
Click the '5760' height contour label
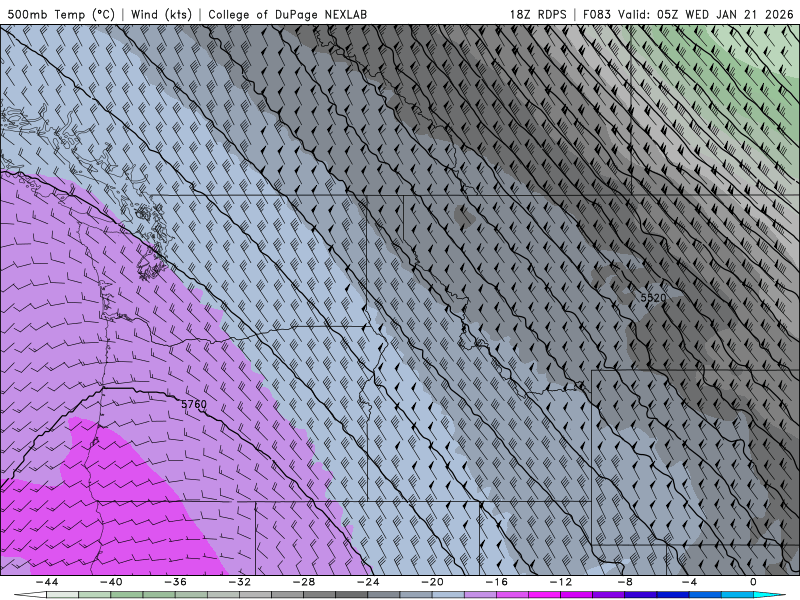pyautogui.click(x=194, y=405)
